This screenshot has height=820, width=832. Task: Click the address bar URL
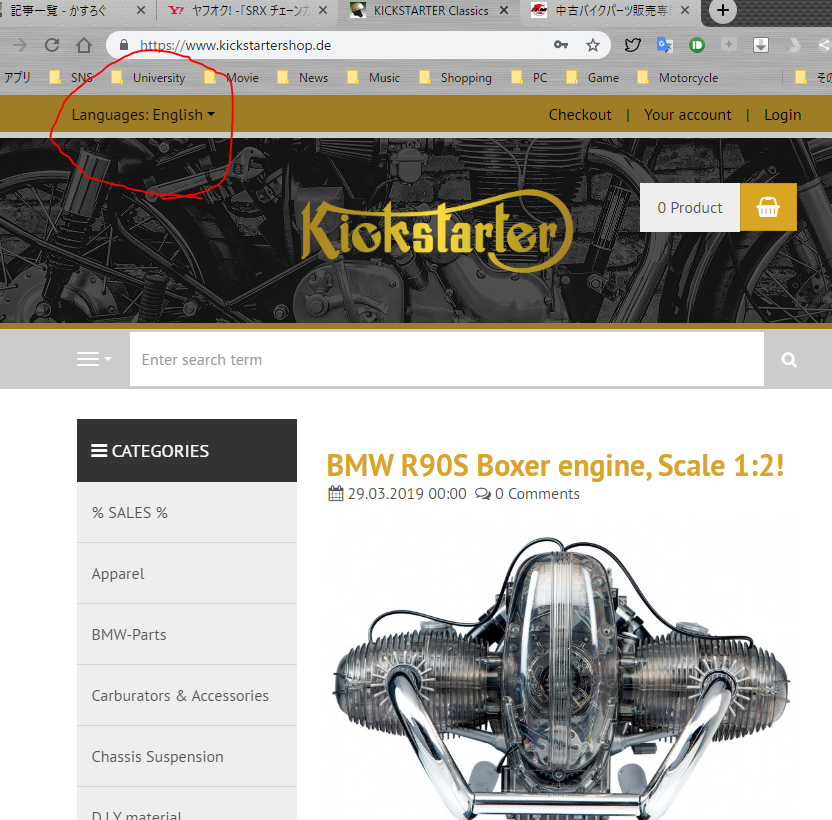point(235,46)
